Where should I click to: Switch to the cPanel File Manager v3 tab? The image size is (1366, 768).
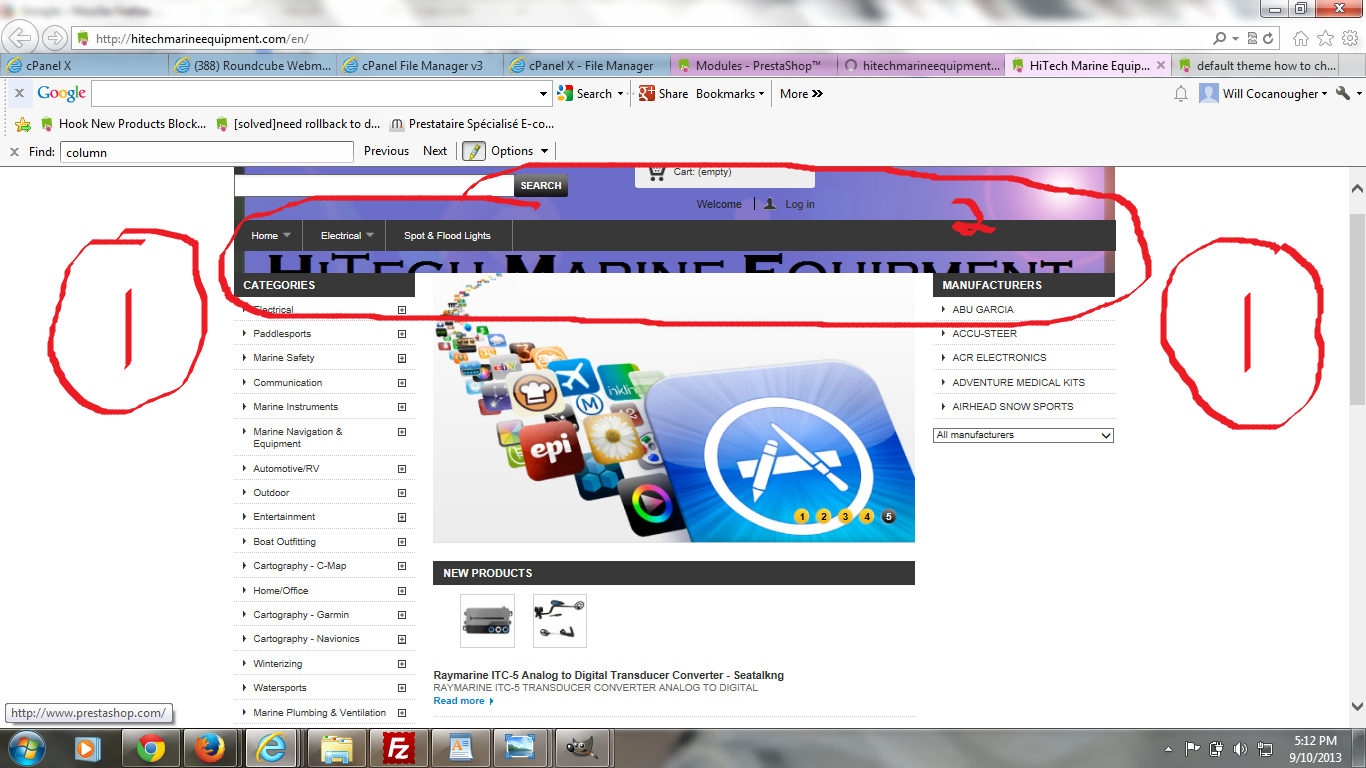tap(418, 65)
